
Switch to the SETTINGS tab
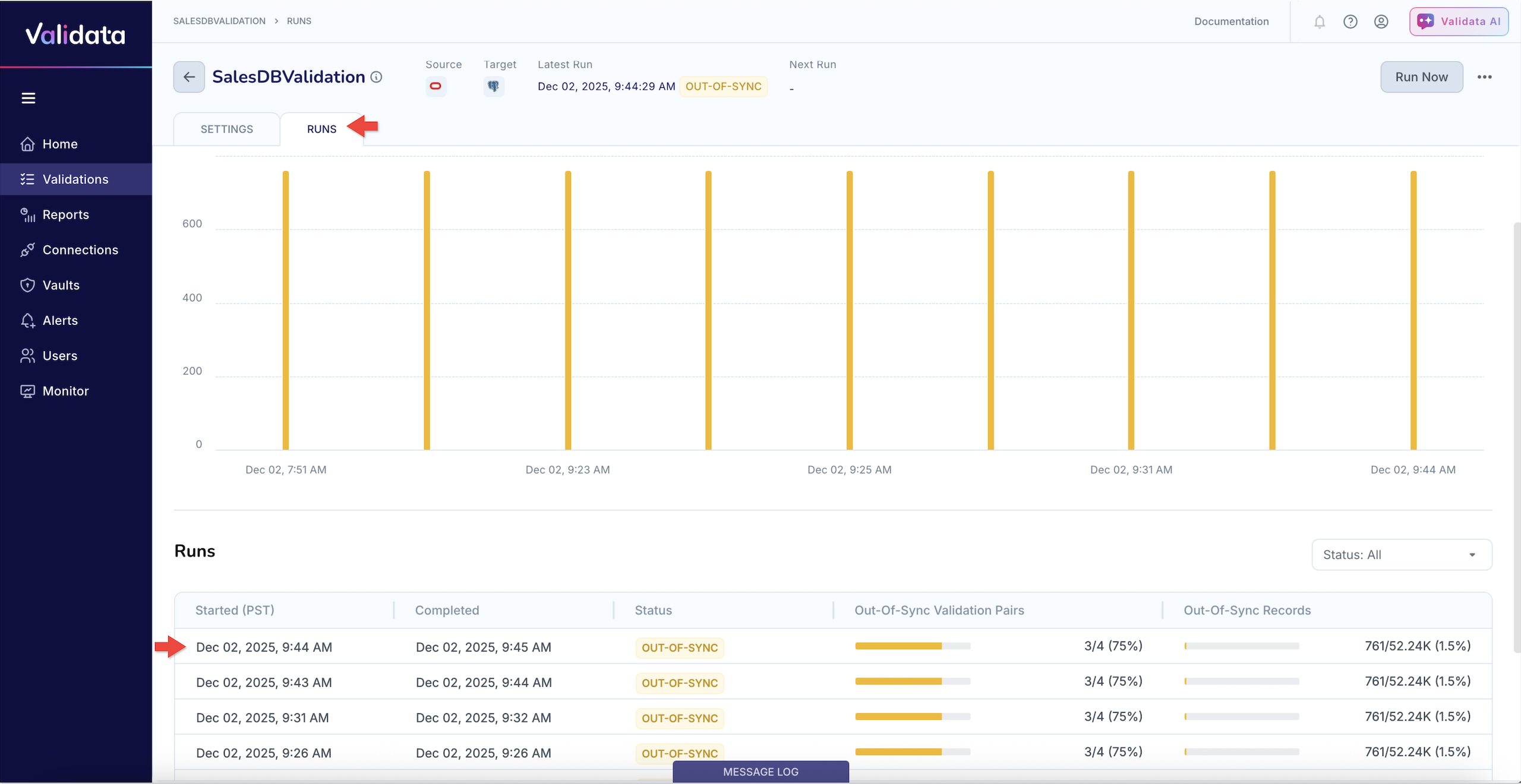[226, 129]
